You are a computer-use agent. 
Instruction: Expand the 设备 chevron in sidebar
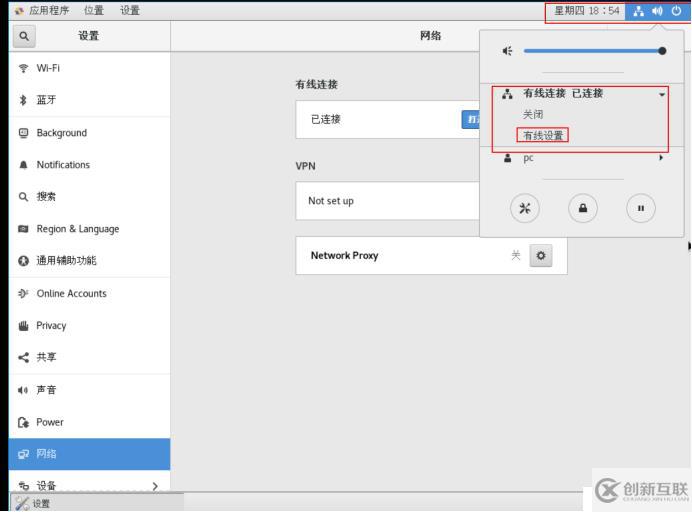tap(155, 486)
